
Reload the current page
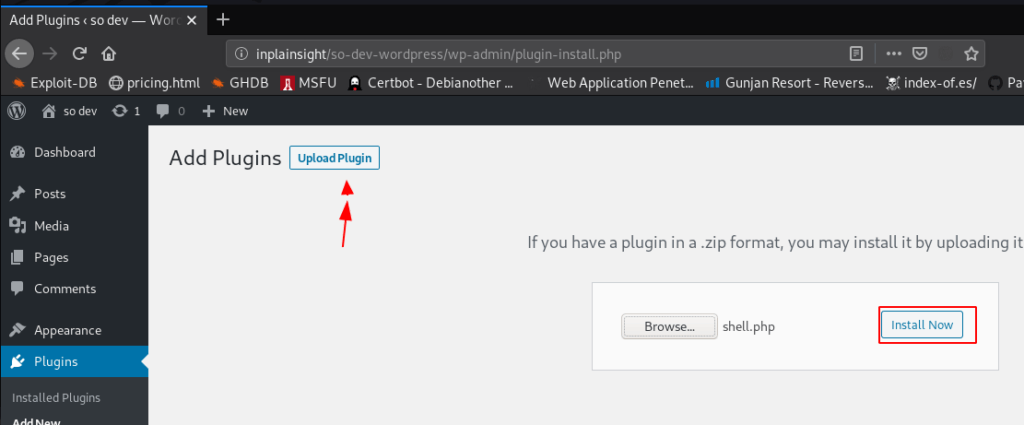pyautogui.click(x=80, y=54)
